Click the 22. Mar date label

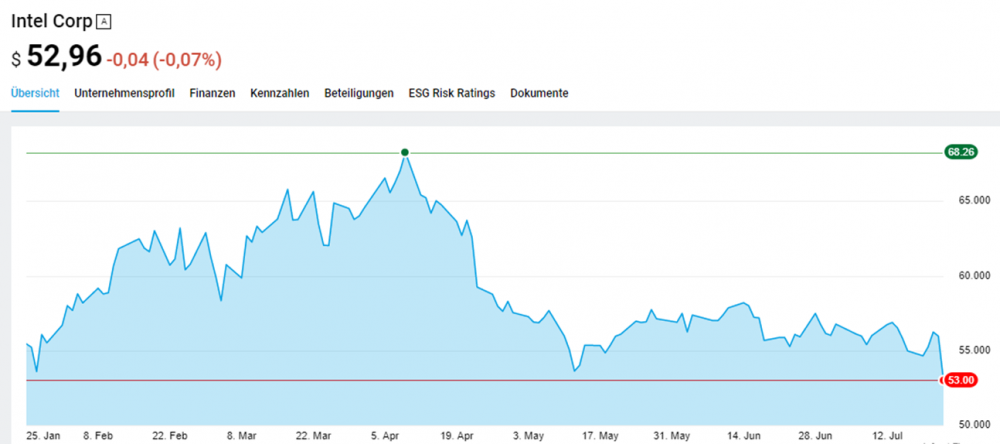pyautogui.click(x=313, y=437)
